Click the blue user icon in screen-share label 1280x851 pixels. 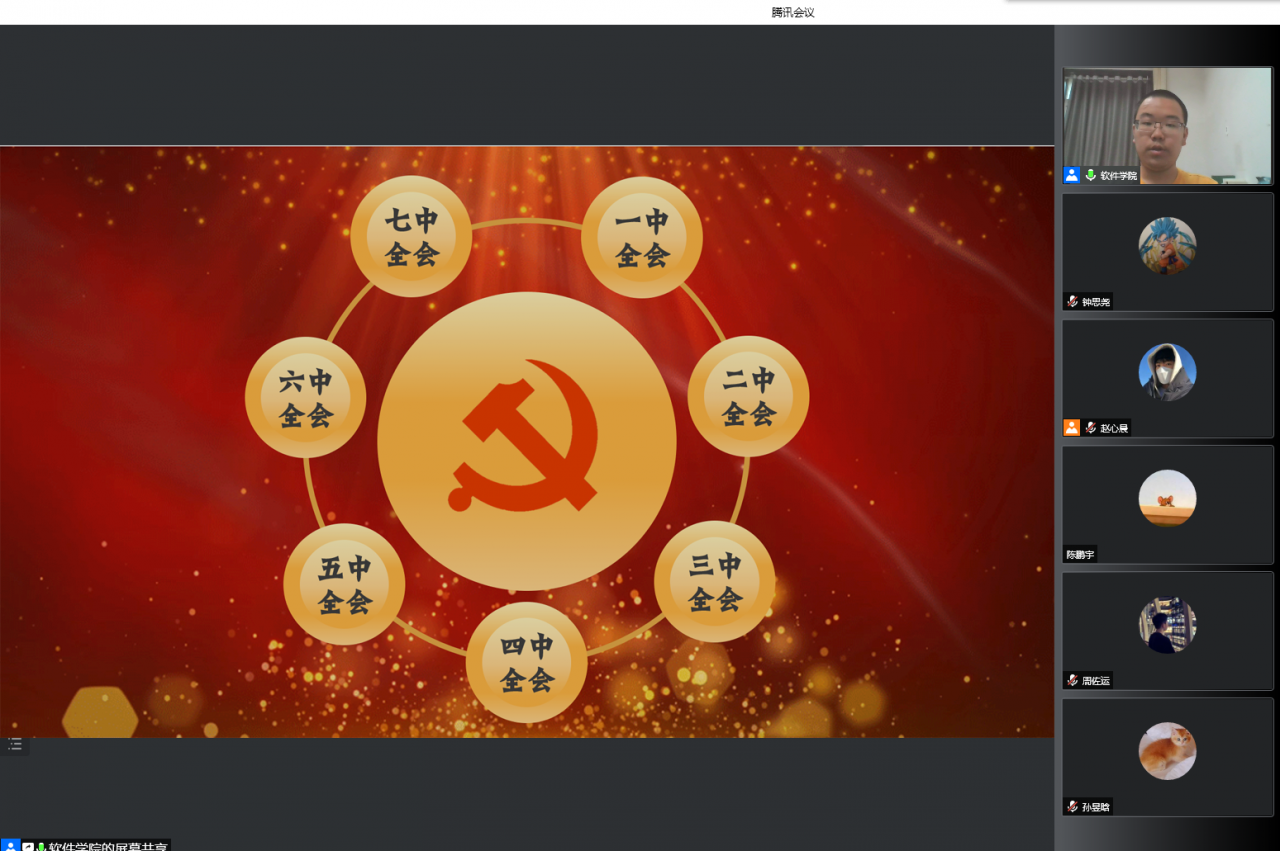10,846
